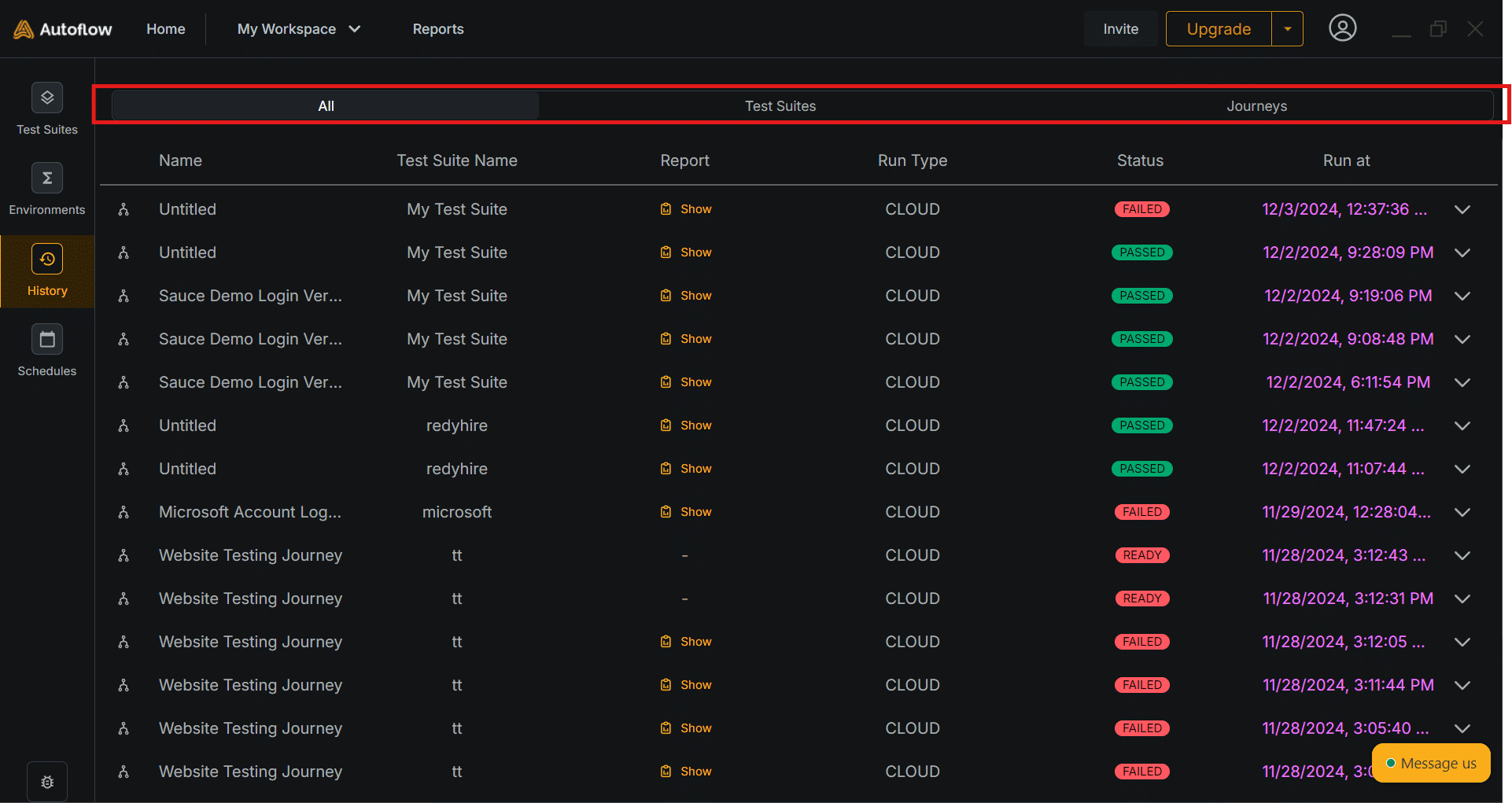Switch to the Test Suites tab
The height and width of the screenshot is (803, 1512).
pos(780,106)
